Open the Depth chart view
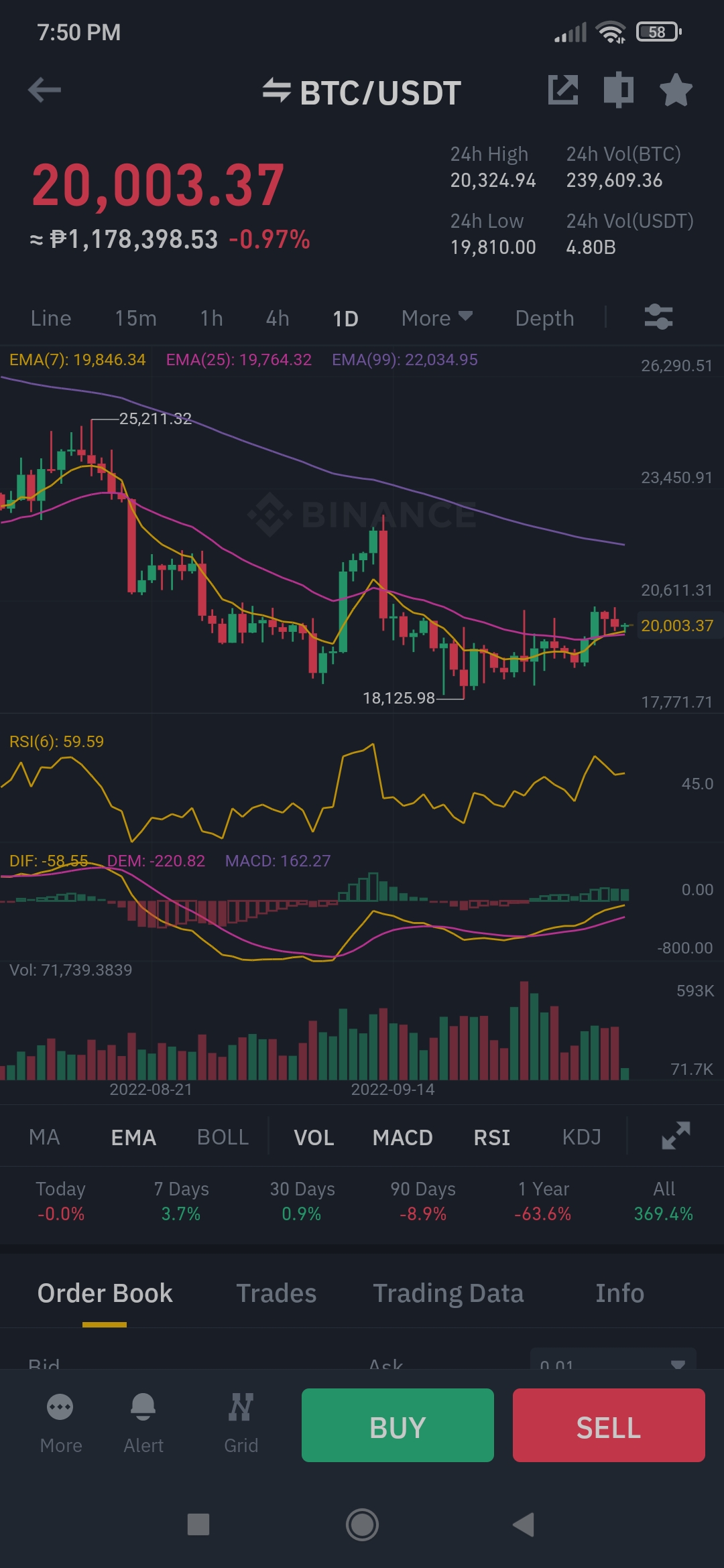The height and width of the screenshot is (1568, 724). 544,318
